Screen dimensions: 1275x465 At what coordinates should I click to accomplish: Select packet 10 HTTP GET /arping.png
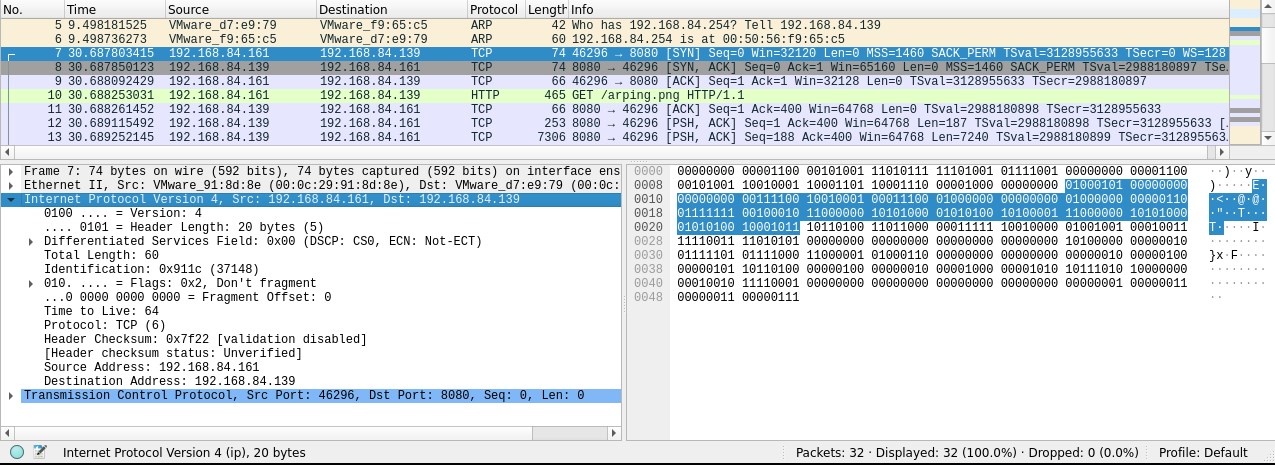click(614, 95)
